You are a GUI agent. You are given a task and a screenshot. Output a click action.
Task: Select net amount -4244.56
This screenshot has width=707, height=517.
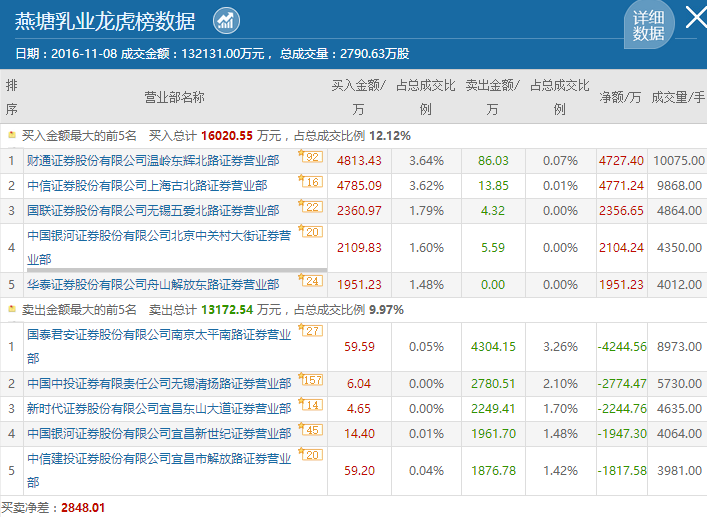[622, 347]
